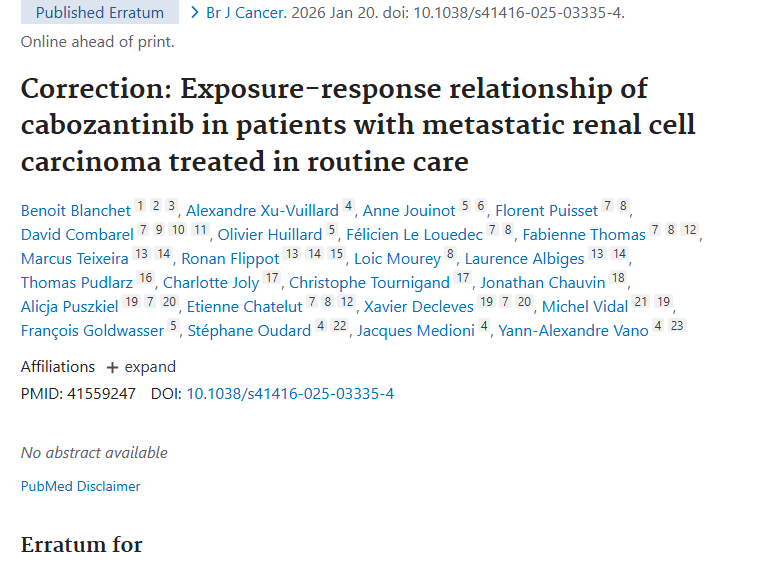760x570 pixels.
Task: Click affiliation 18 beside Jonathan Chauvin
Action: tap(618, 278)
